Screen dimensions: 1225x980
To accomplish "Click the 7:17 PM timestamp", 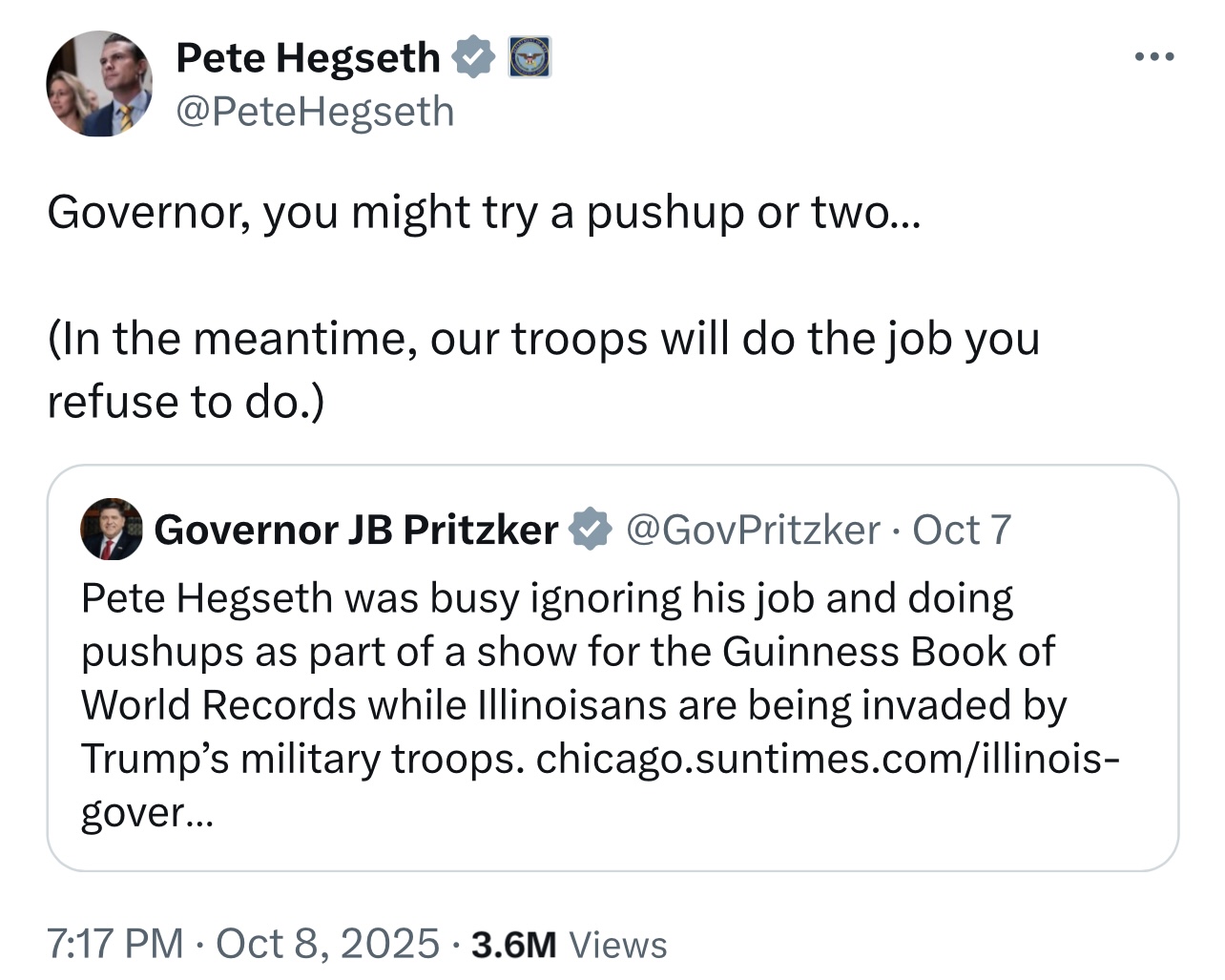I will tap(114, 944).
